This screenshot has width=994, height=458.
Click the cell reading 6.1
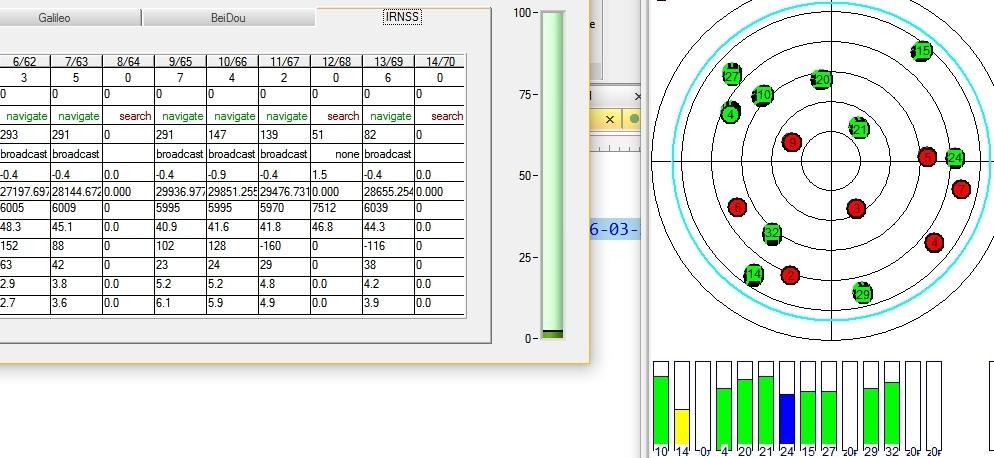(180, 303)
